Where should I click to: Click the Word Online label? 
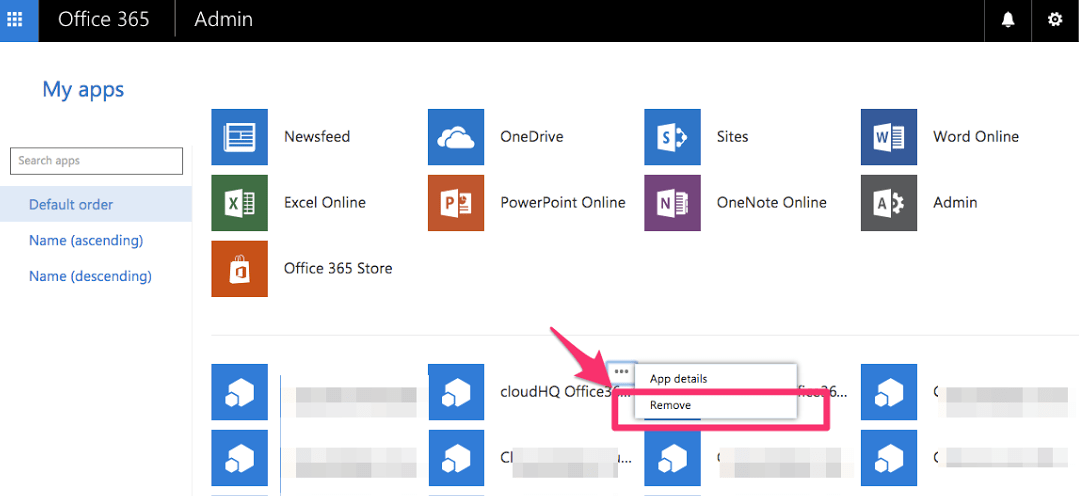pyautogui.click(x=976, y=137)
